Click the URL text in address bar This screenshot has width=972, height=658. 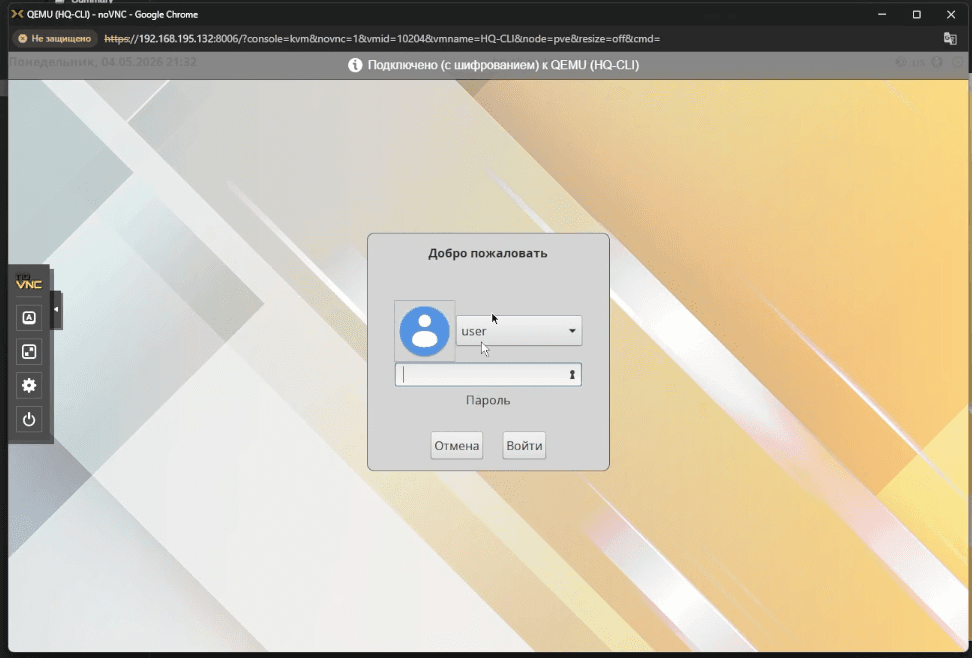click(382, 38)
